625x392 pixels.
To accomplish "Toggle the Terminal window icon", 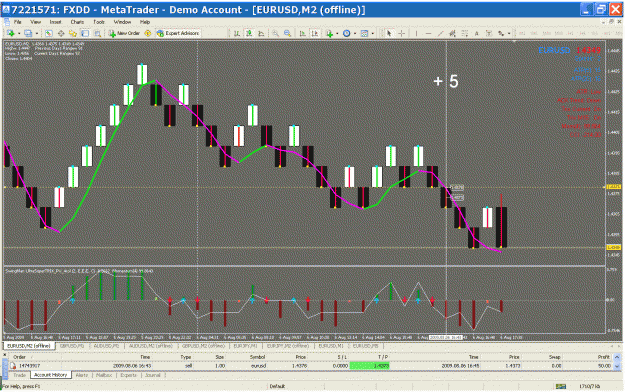I will [85, 33].
